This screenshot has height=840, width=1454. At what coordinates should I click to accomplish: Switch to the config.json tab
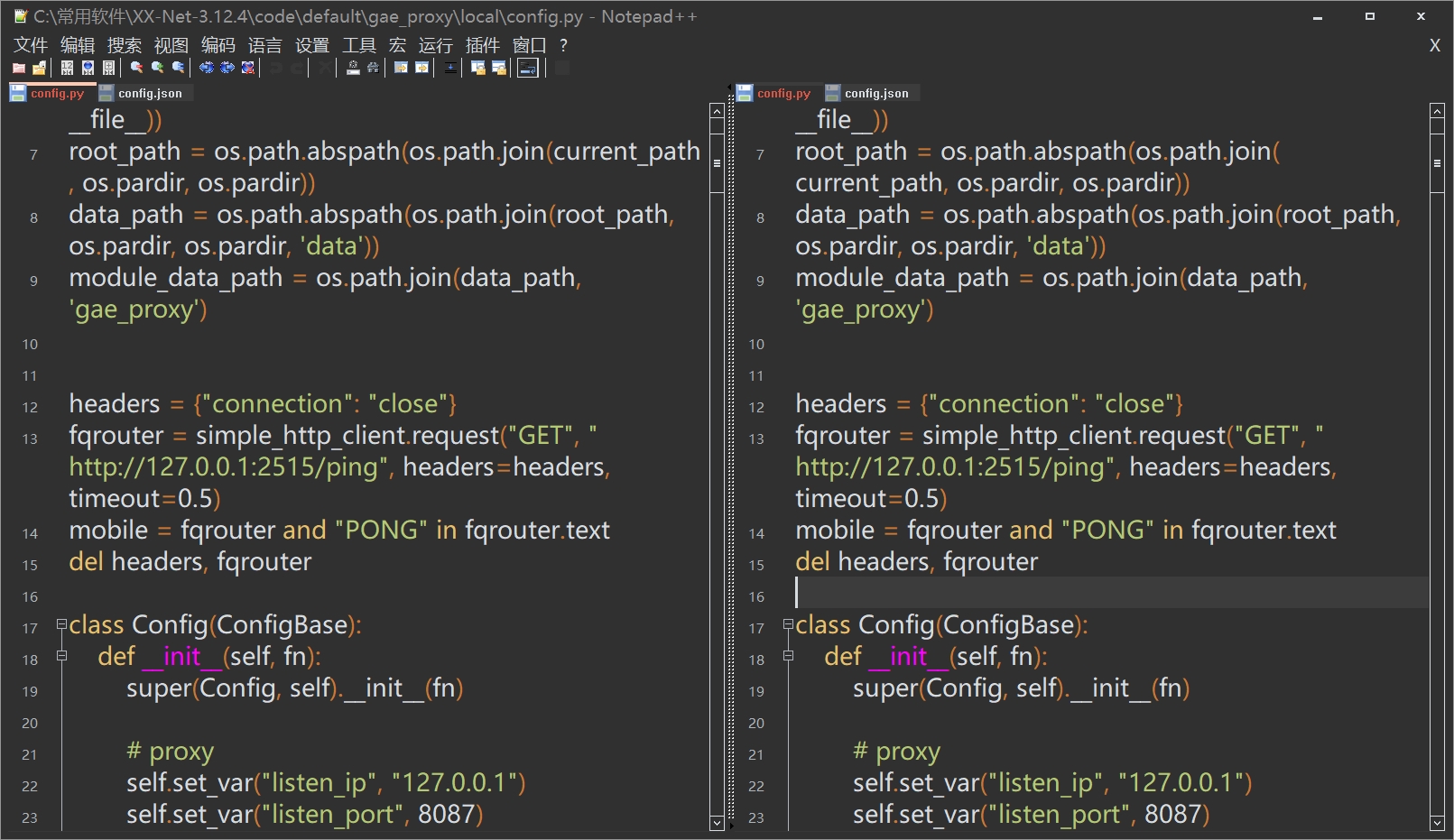point(152,92)
